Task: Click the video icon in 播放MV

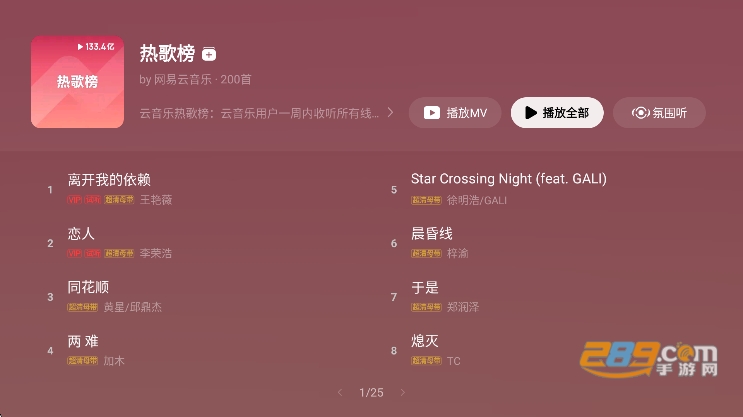Action: point(432,113)
